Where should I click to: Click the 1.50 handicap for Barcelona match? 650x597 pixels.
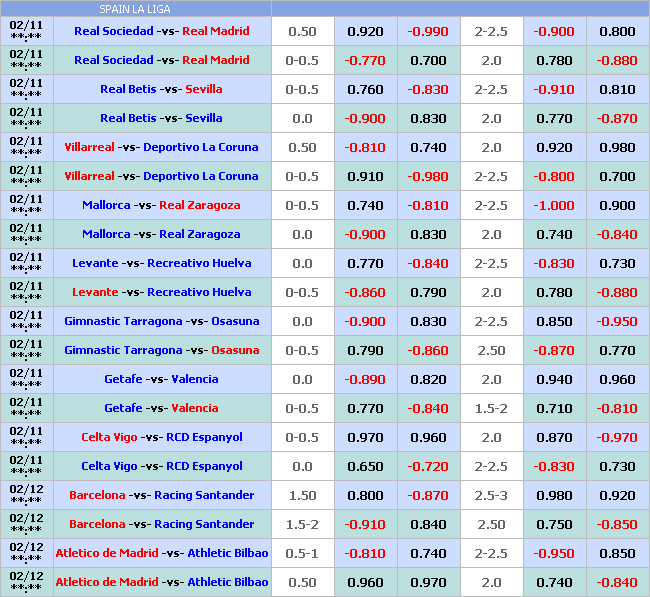(x=302, y=495)
